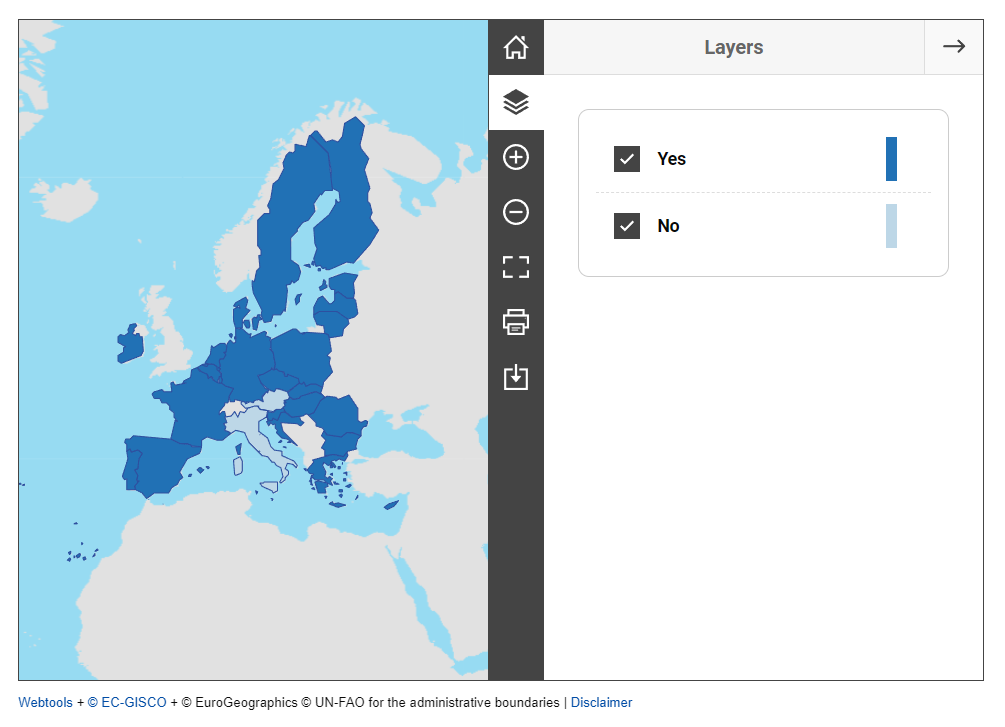Collapse the panel with the arrow button
1005x727 pixels.
pyautogui.click(x=953, y=47)
